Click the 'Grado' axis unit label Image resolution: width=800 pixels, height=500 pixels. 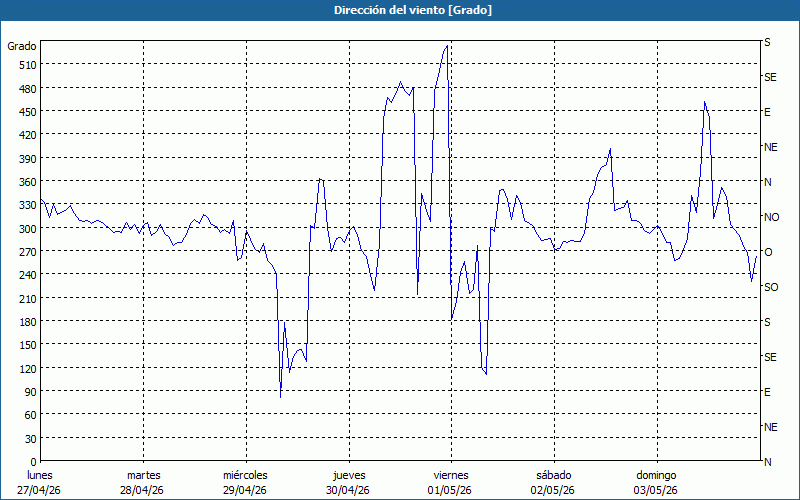22,46
